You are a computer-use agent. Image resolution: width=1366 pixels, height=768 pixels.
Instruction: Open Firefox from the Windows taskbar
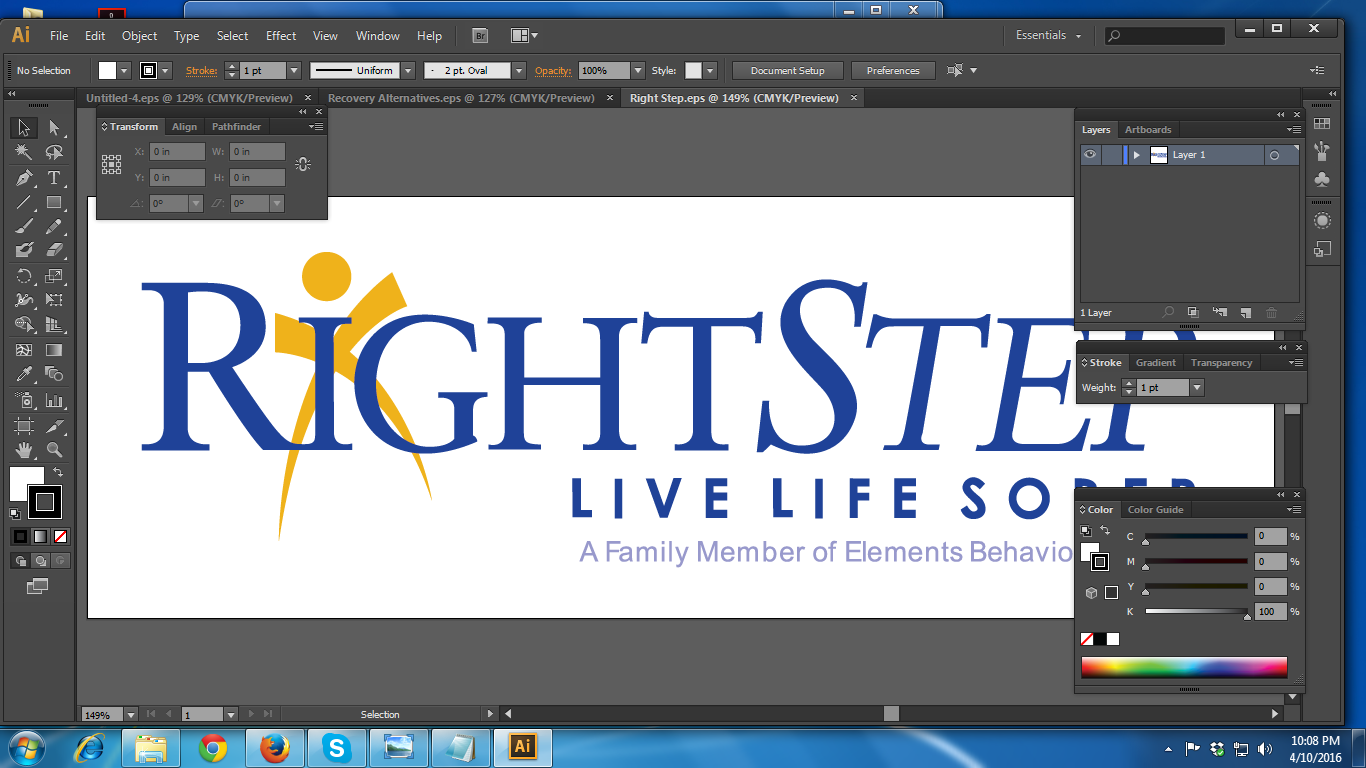(274, 747)
